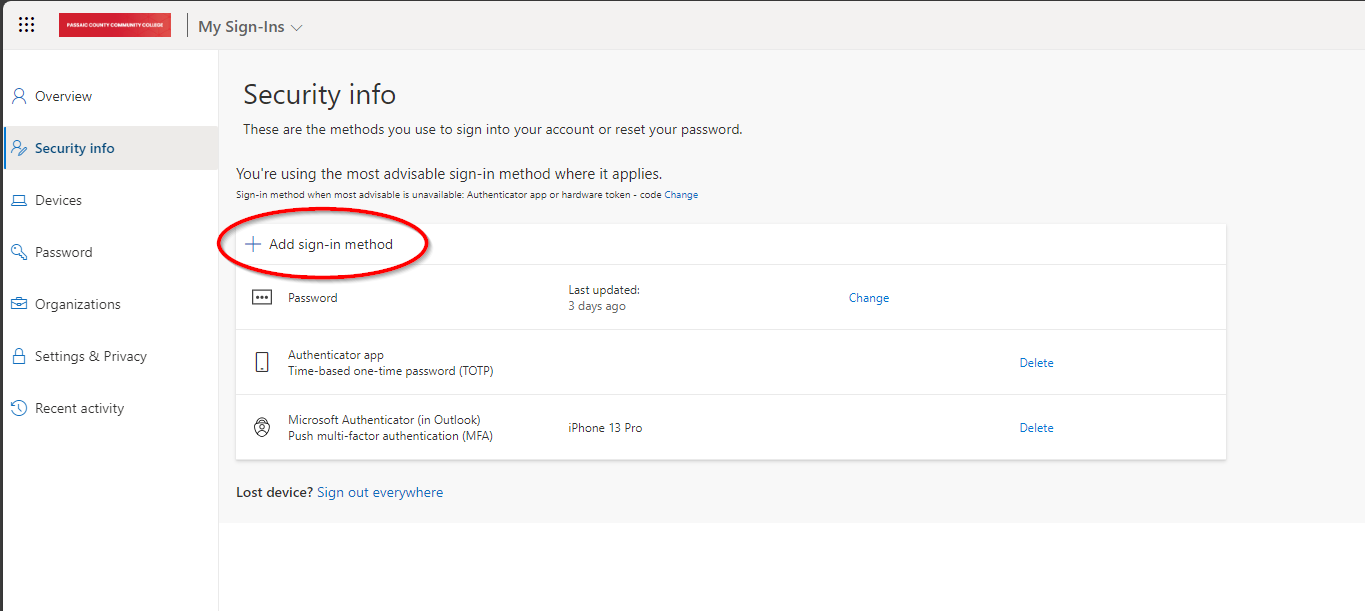This screenshot has height=611, width=1365.
Task: Click the Microsoft Authenticator row icon
Action: (262, 427)
